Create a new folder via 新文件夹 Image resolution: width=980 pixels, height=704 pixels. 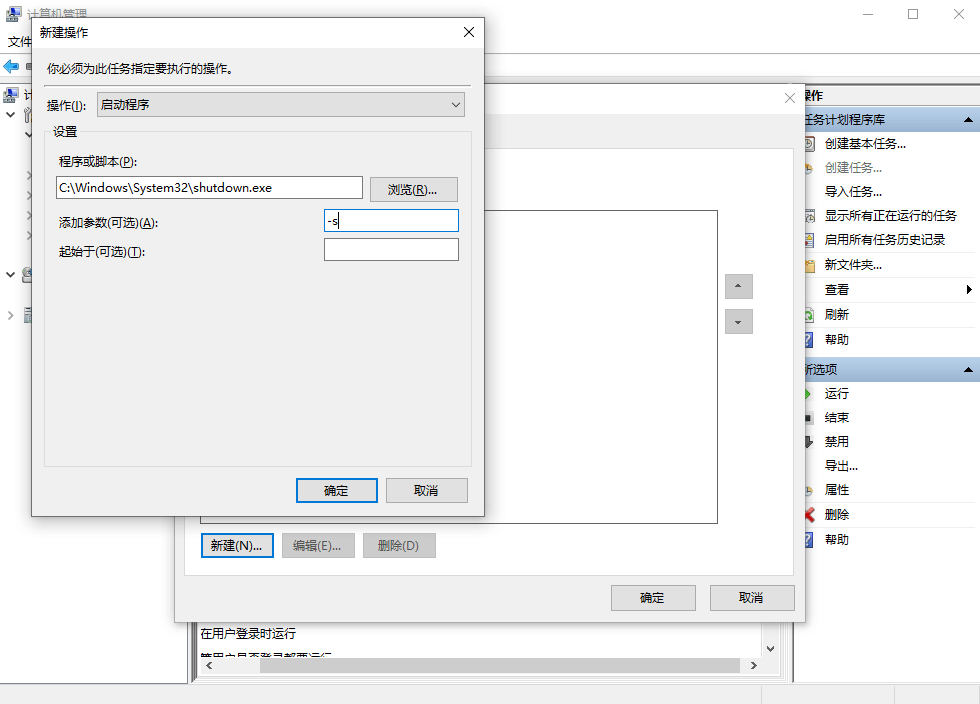pos(852,265)
